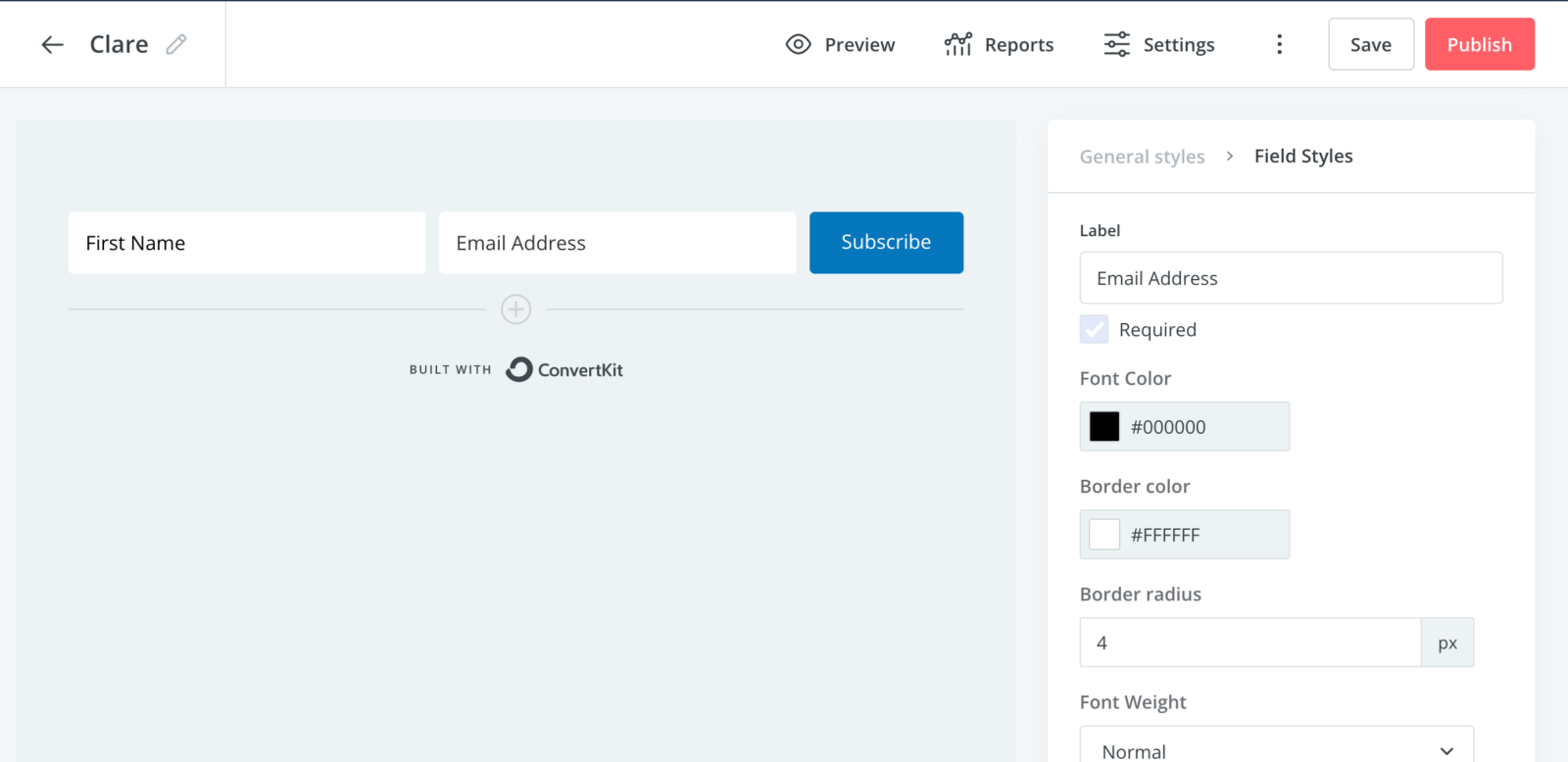
Task: Go back to General styles breadcrumb
Action: (1142, 157)
